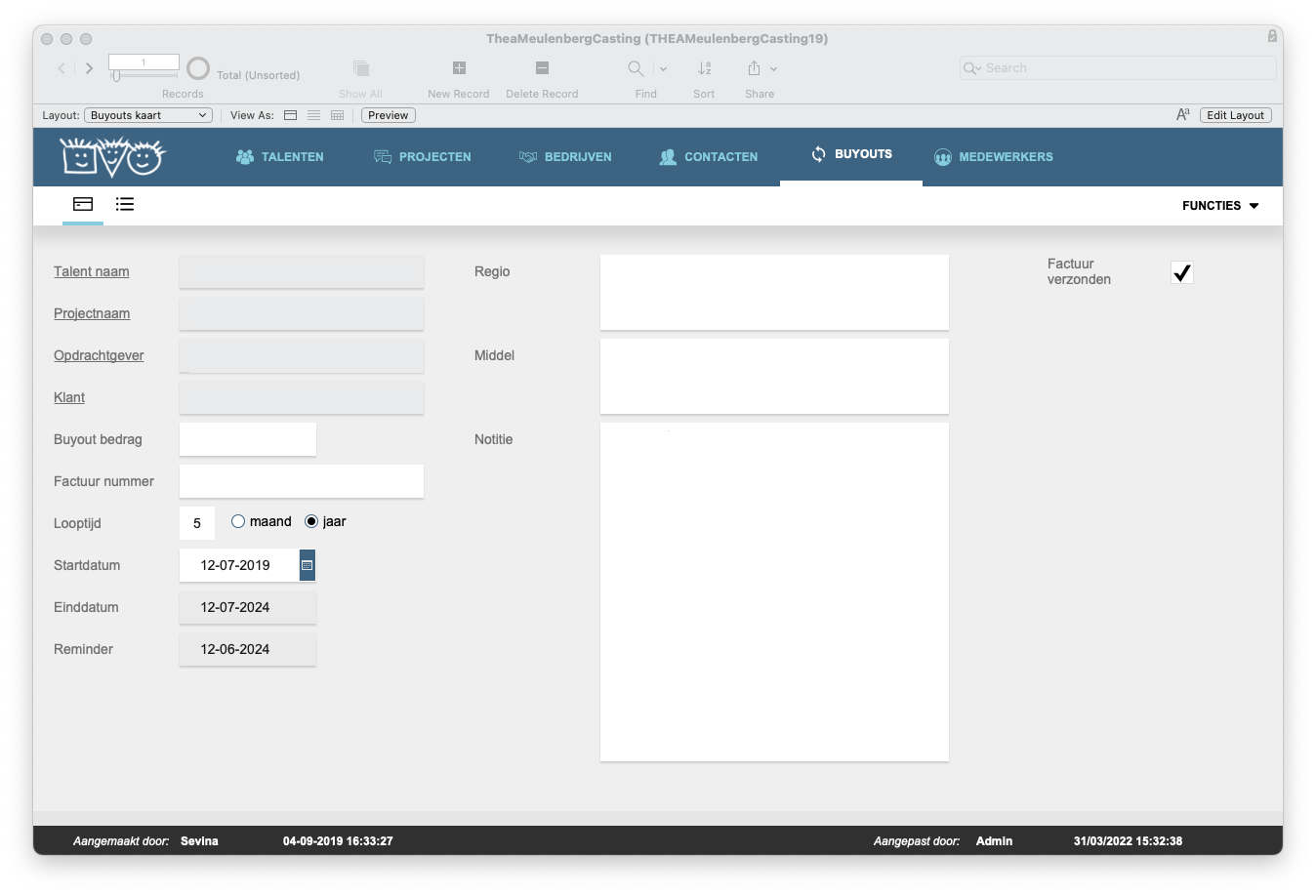Click the creation timestamp 04-09-2019 16:33:27
1316x896 pixels.
[338, 841]
